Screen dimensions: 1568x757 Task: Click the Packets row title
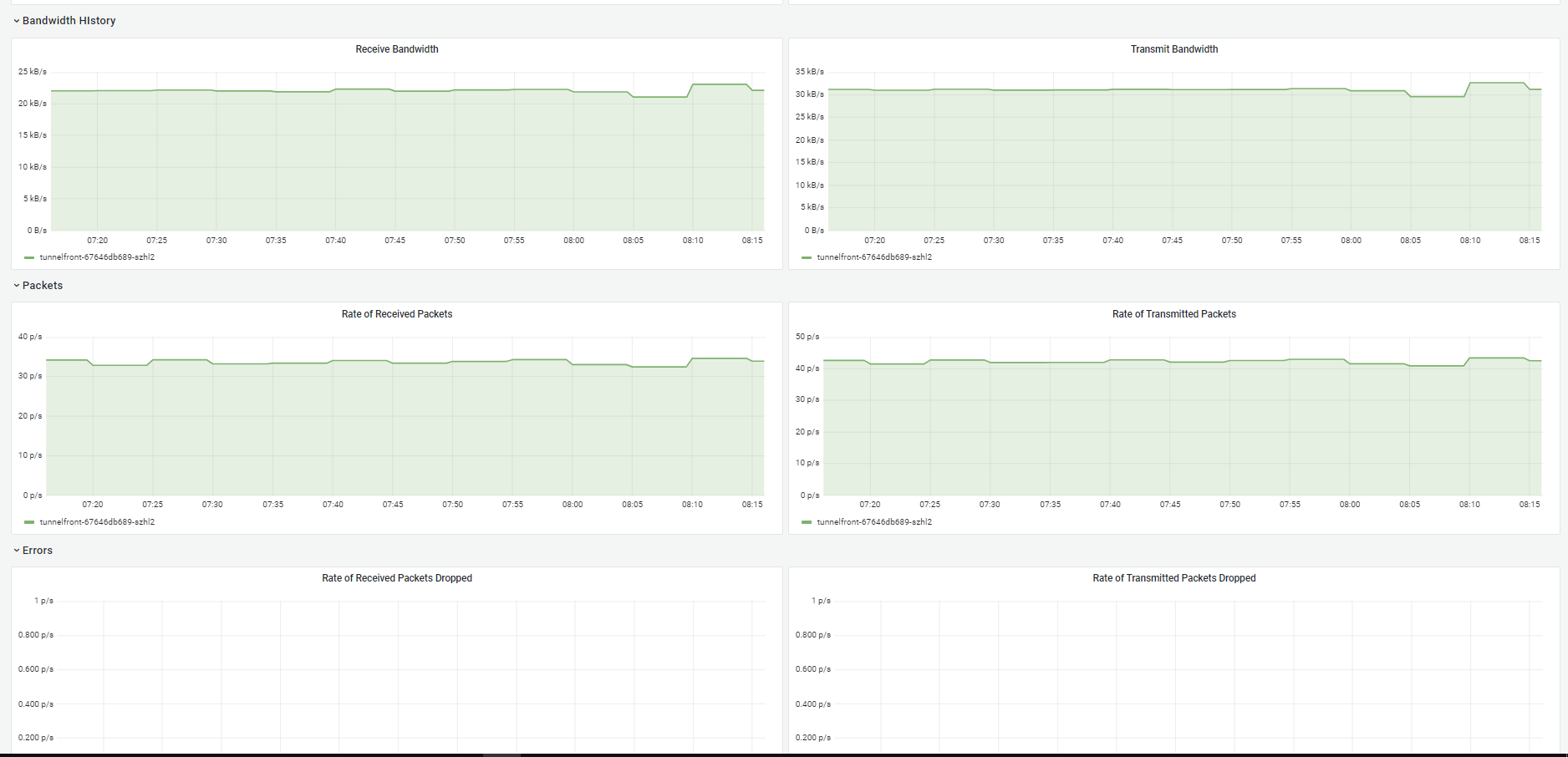pyautogui.click(x=43, y=286)
